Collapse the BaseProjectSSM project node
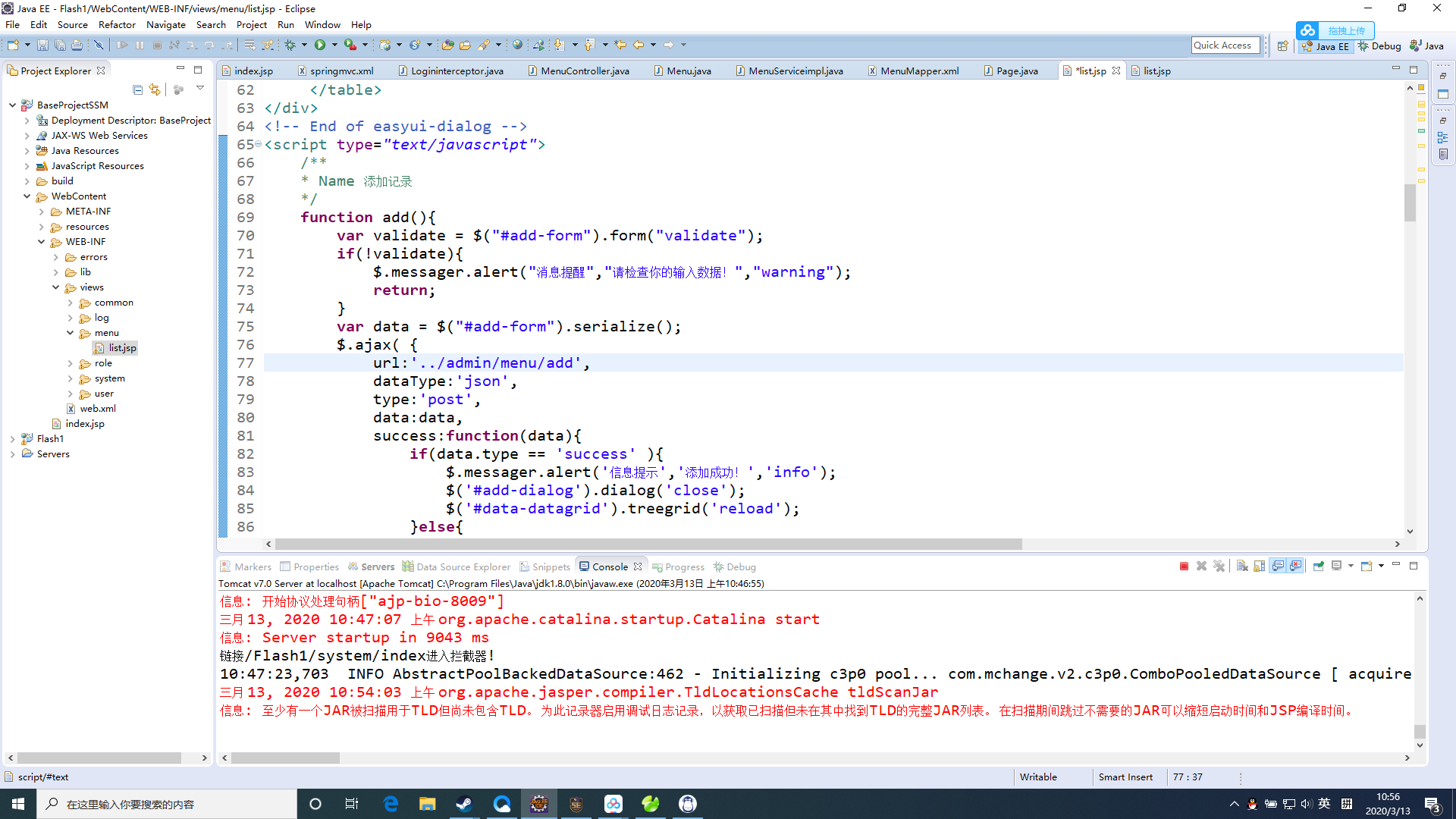The image size is (1456, 819). click(x=13, y=105)
